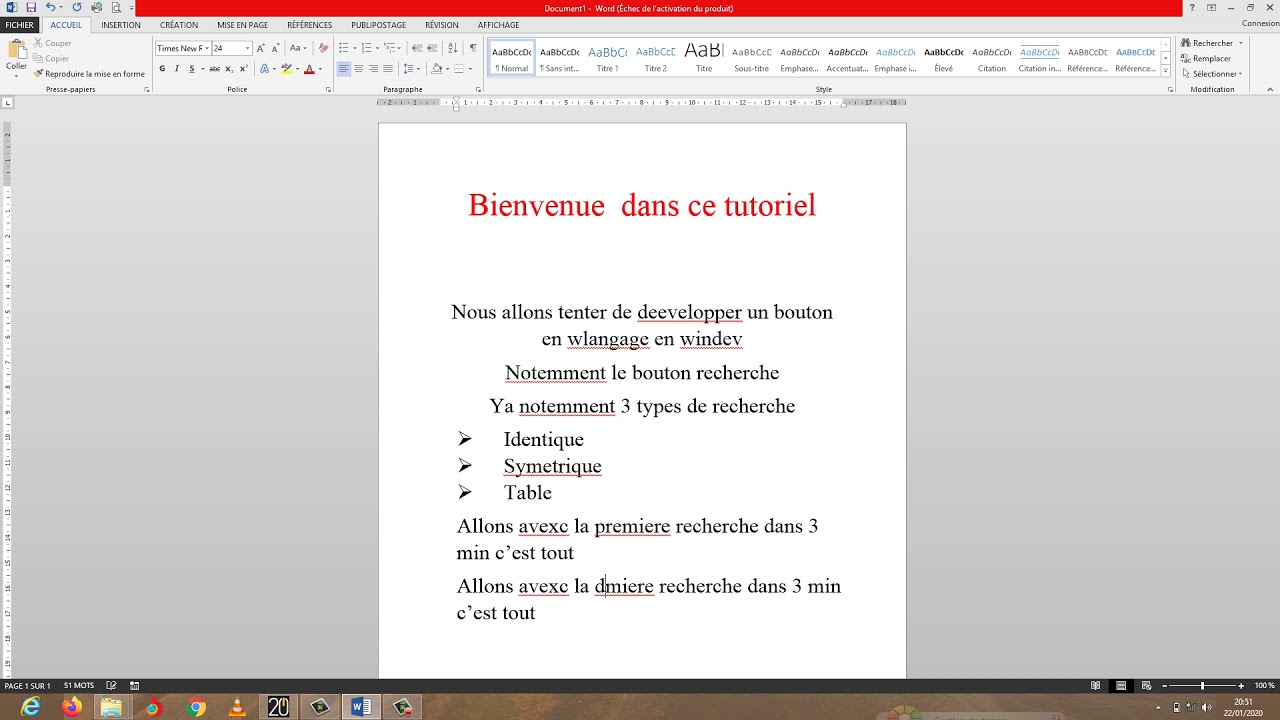Adjust the zoom slider

pyautogui.click(x=1202, y=686)
